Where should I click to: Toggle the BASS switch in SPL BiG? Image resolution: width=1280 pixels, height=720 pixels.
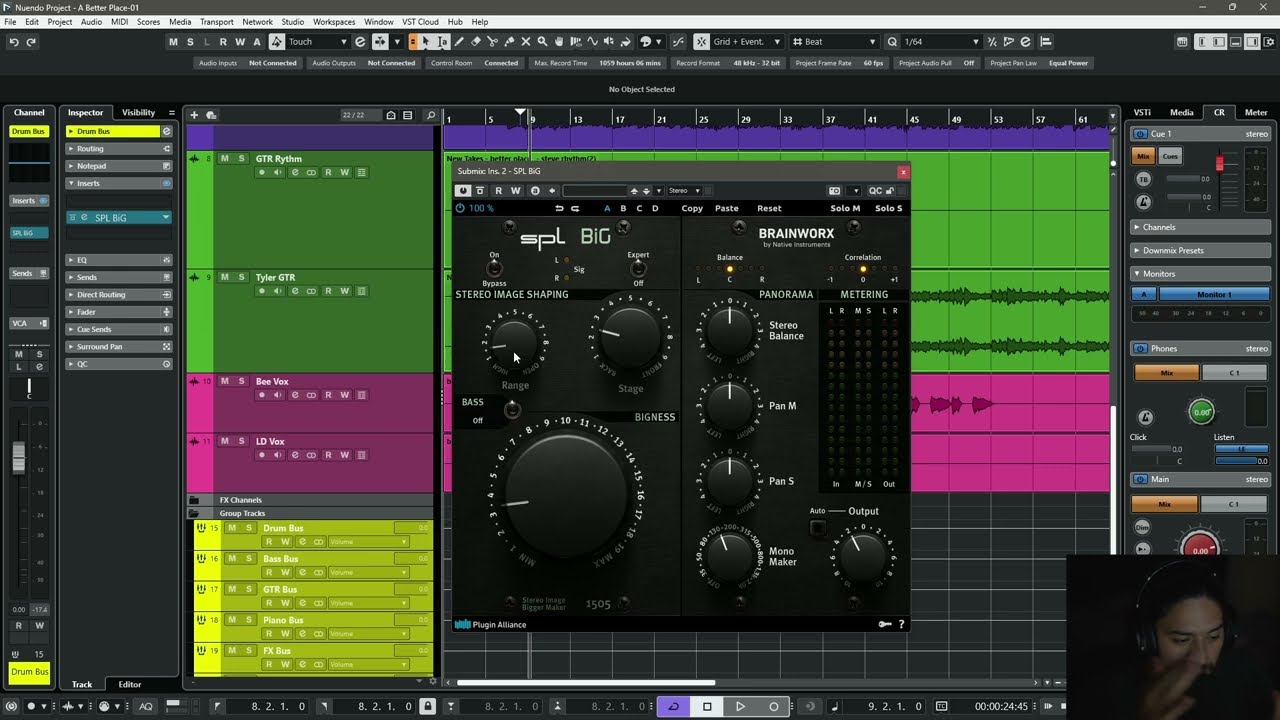[x=512, y=409]
